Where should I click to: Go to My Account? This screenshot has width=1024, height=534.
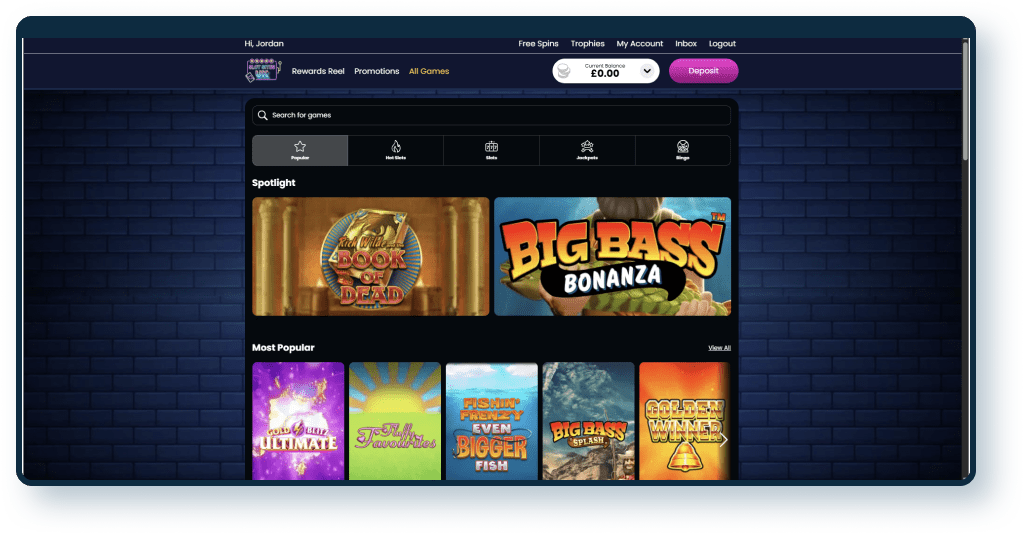(639, 44)
